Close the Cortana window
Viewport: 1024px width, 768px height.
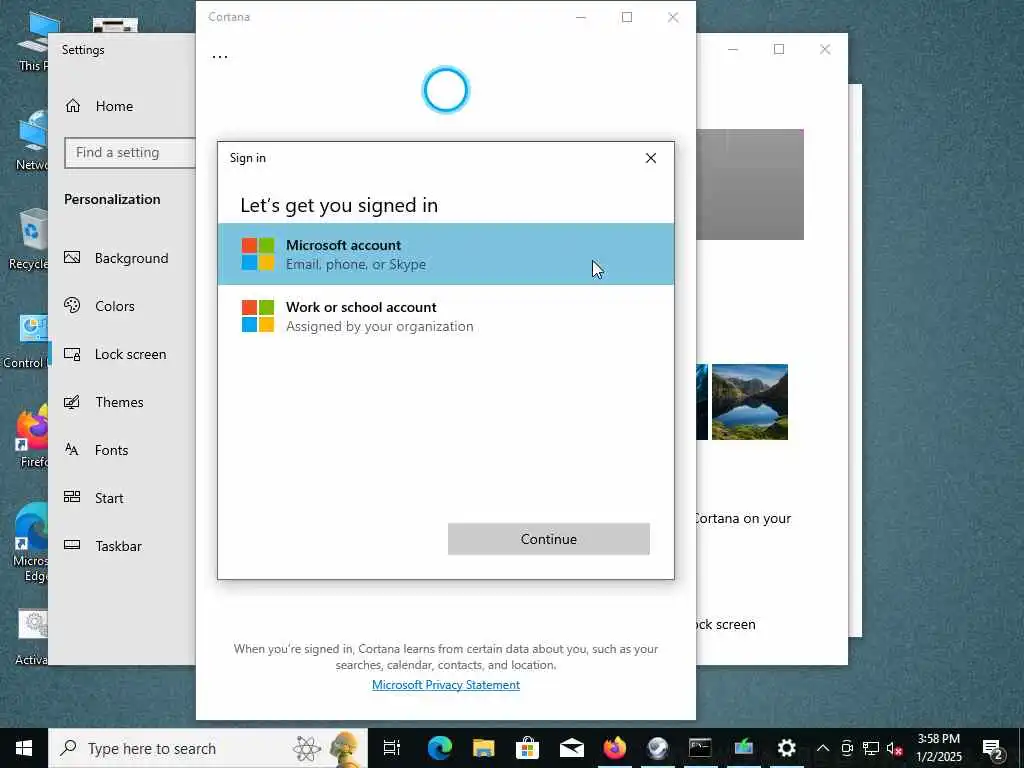tap(673, 17)
